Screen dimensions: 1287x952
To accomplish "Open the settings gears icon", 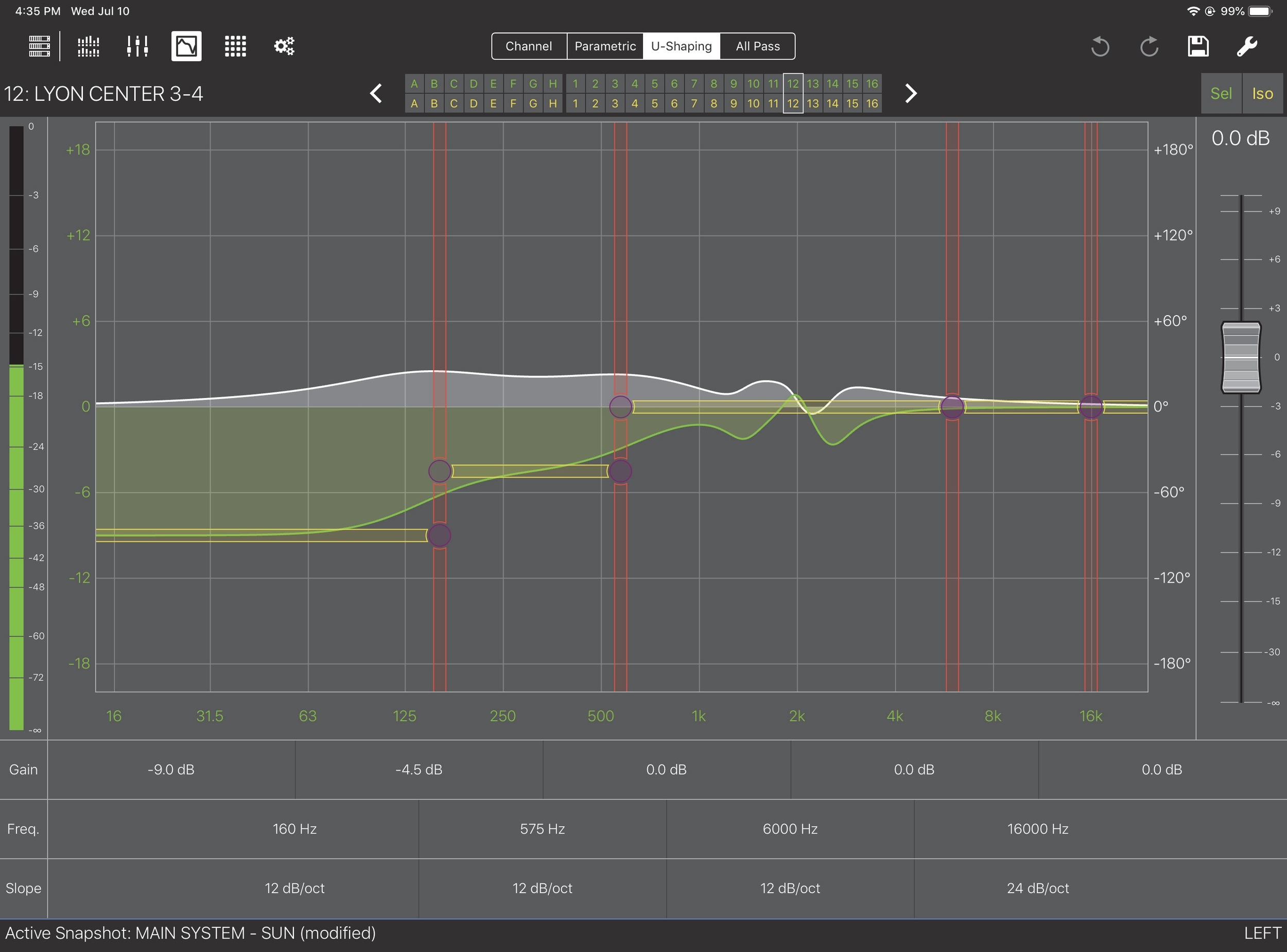I will click(x=284, y=46).
